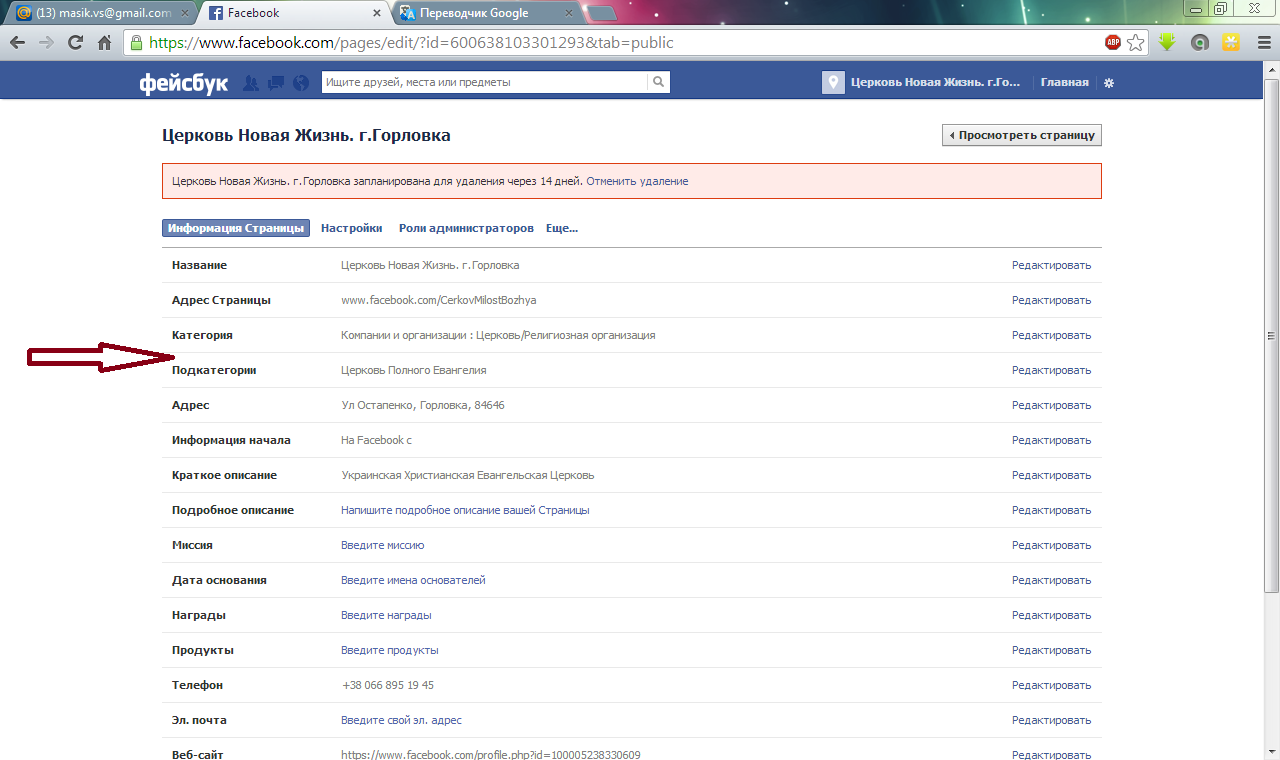Viewport: 1280px width, 760px height.
Task: Edit the Адрес Страницы row
Action: 1051,300
